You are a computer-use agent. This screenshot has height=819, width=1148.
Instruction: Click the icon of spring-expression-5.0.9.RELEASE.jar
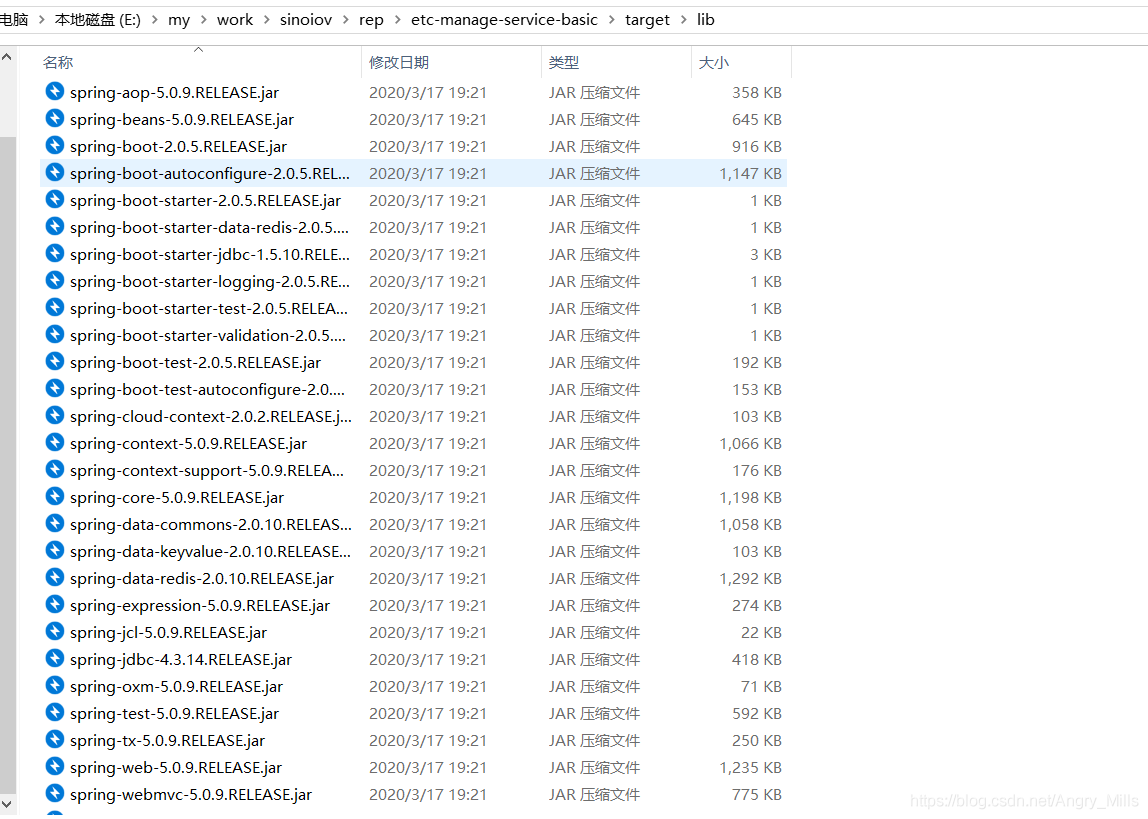(x=55, y=605)
